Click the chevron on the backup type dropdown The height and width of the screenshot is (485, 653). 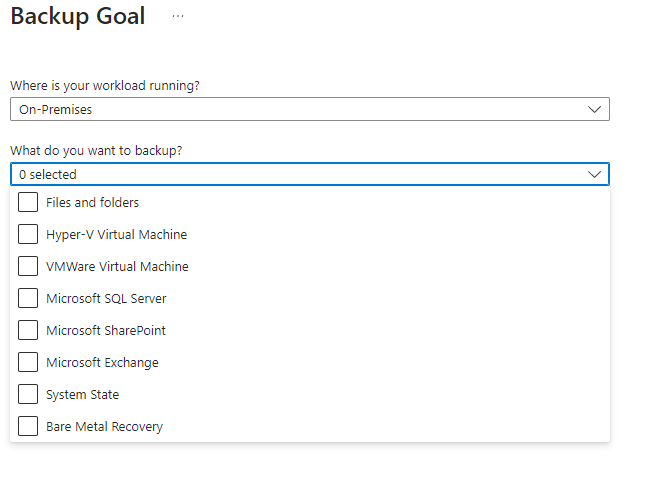595,174
